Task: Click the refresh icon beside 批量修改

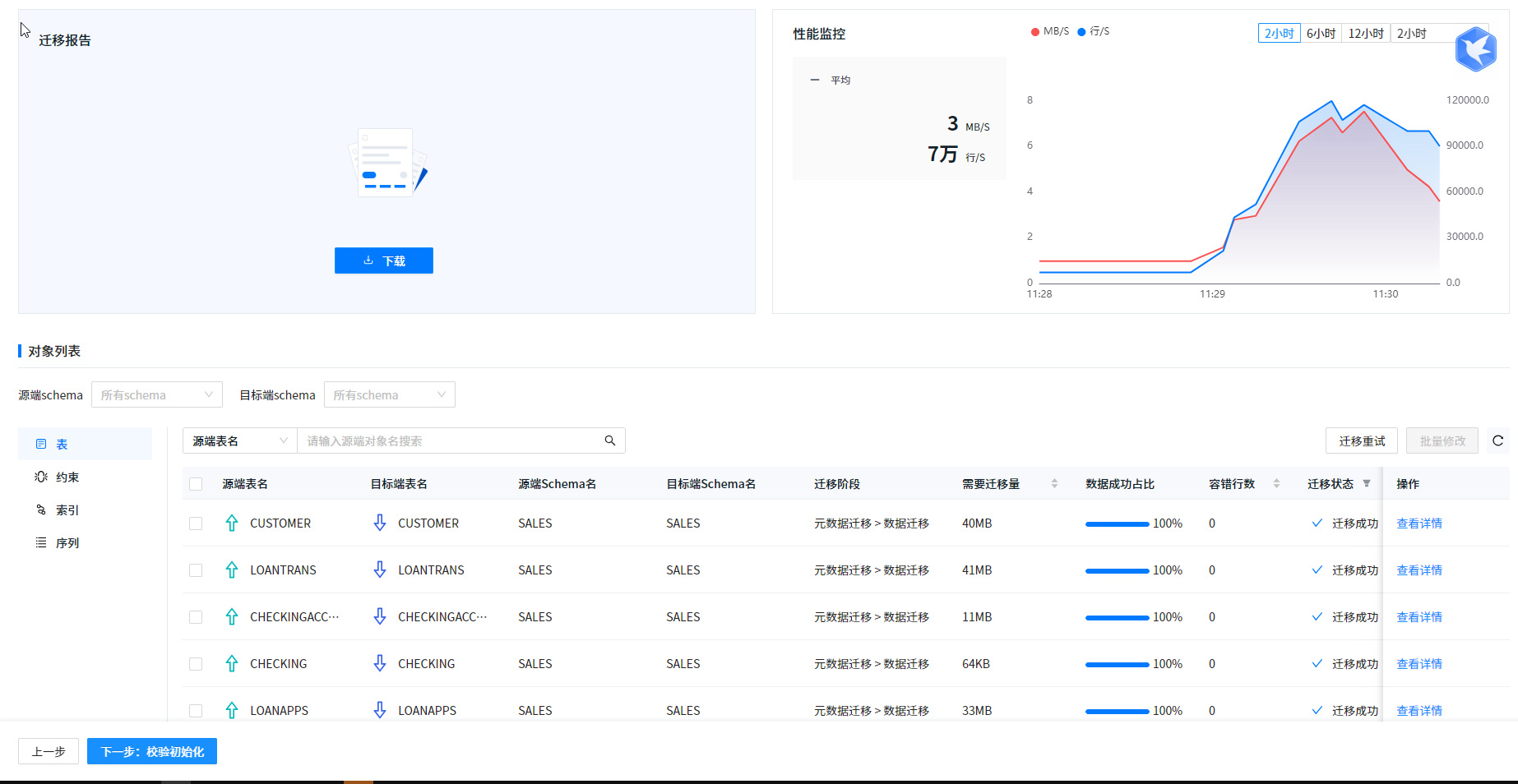Action: (x=1498, y=440)
